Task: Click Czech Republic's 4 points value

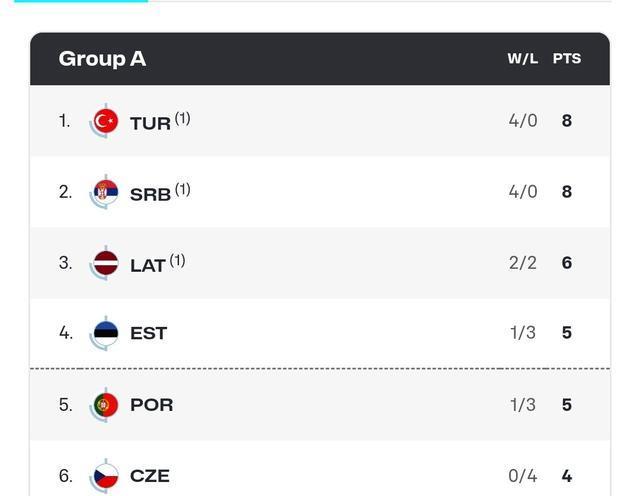Action: (566, 476)
